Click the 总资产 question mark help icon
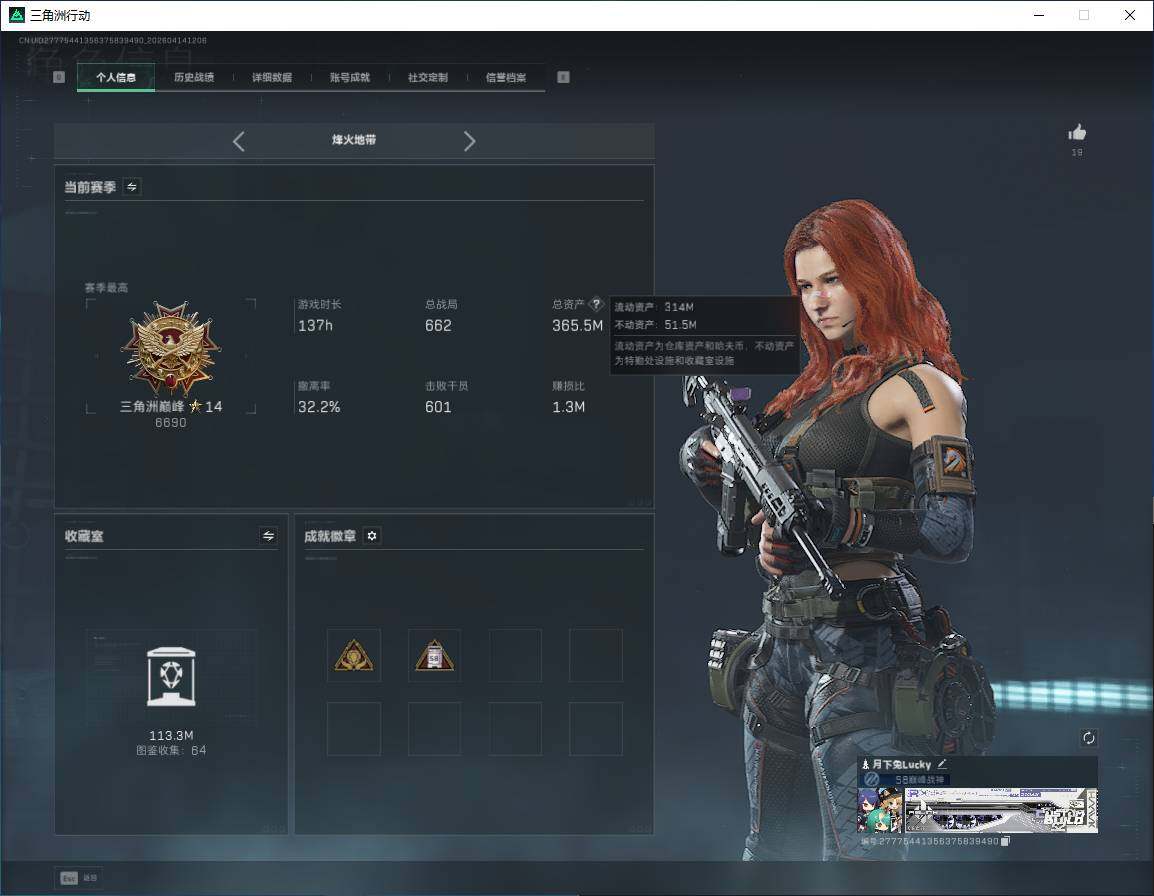This screenshot has height=896, width=1154. (596, 304)
